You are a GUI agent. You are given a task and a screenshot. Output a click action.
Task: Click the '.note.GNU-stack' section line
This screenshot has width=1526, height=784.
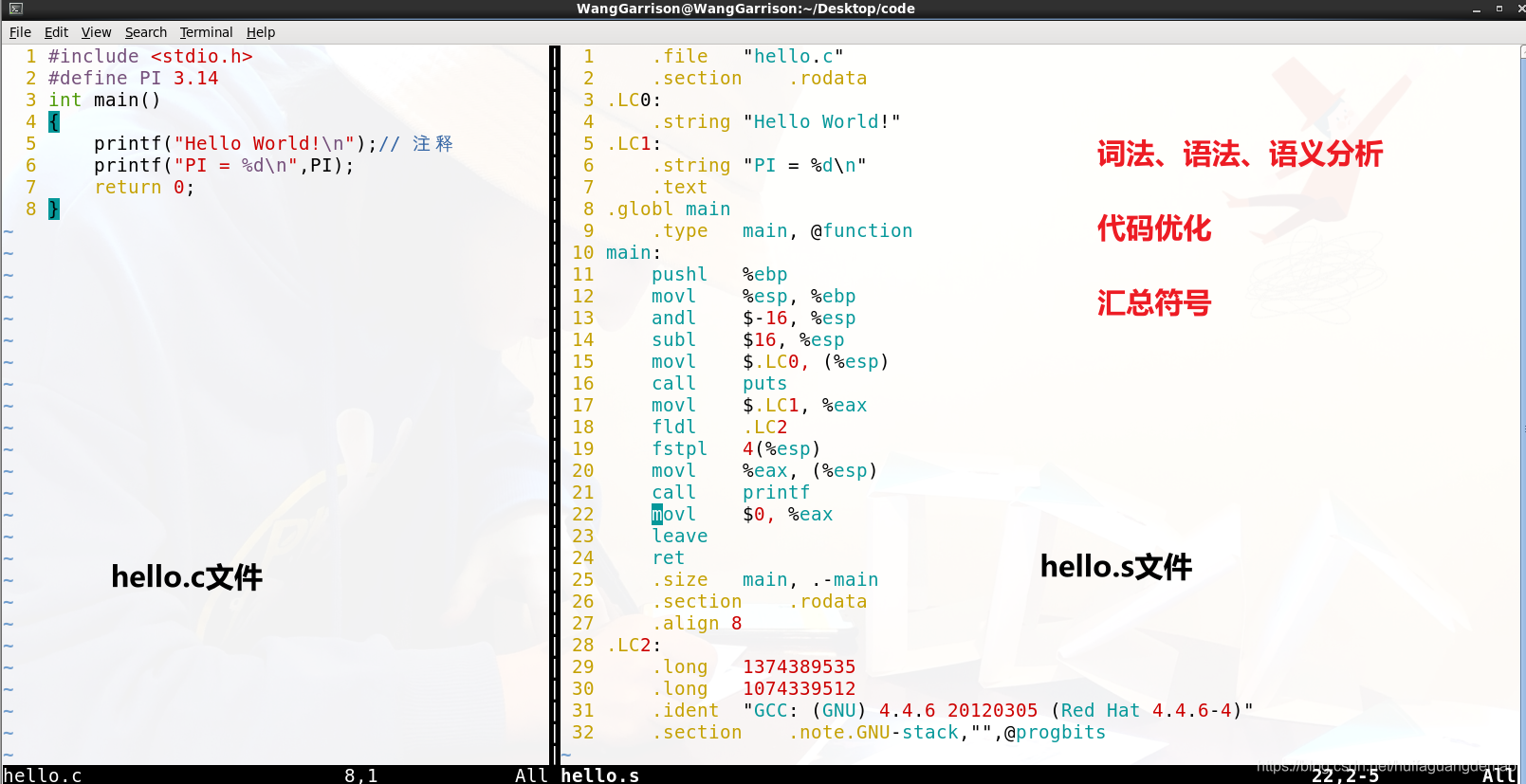tap(878, 732)
